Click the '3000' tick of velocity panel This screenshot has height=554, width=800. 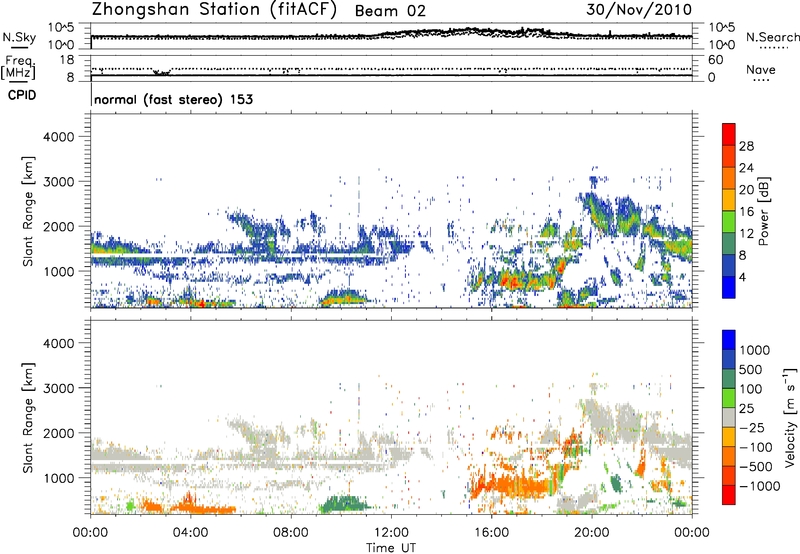point(59,388)
